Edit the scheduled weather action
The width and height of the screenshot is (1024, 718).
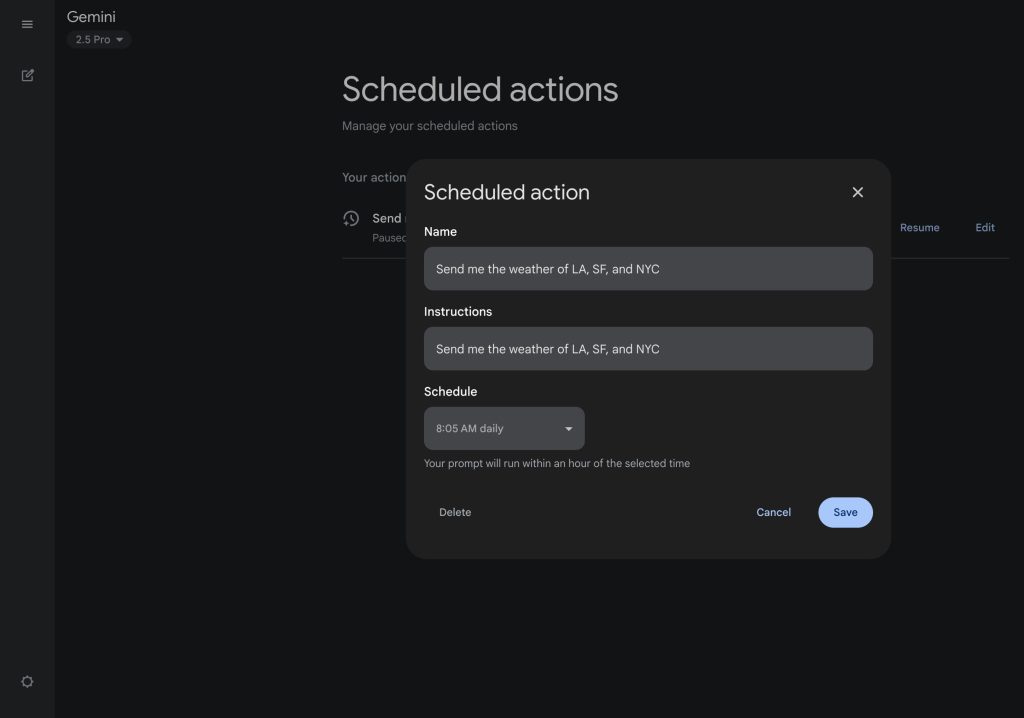click(984, 227)
